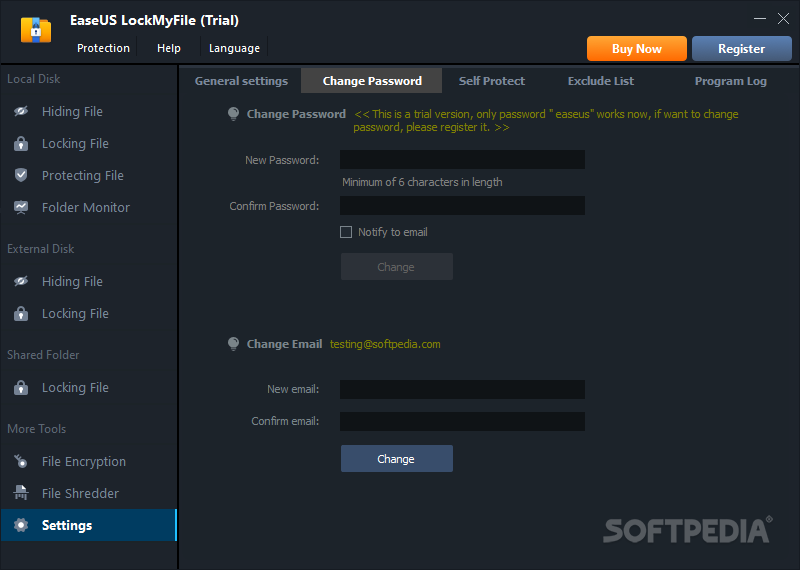
Task: Click the Change Email section heading
Action: point(284,344)
